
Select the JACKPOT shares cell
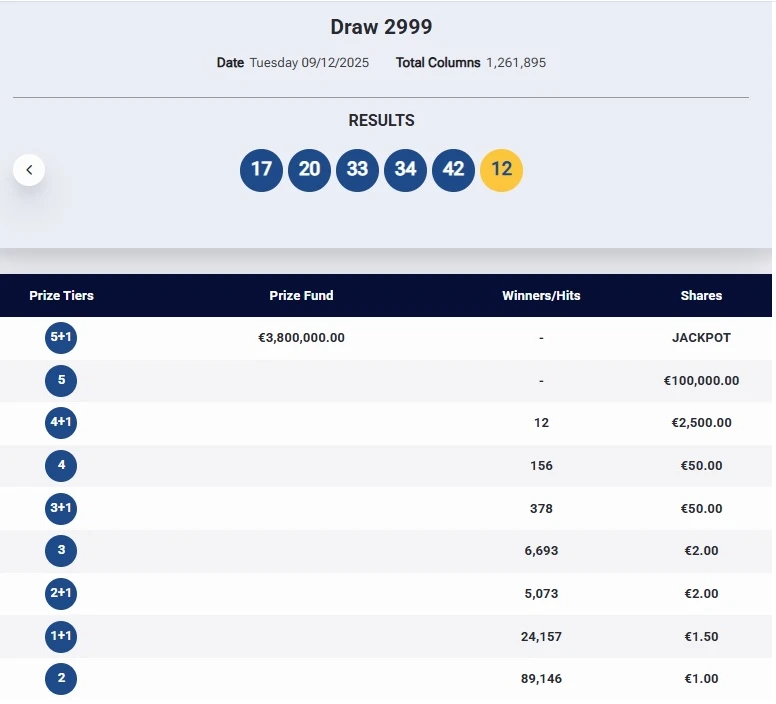(701, 338)
